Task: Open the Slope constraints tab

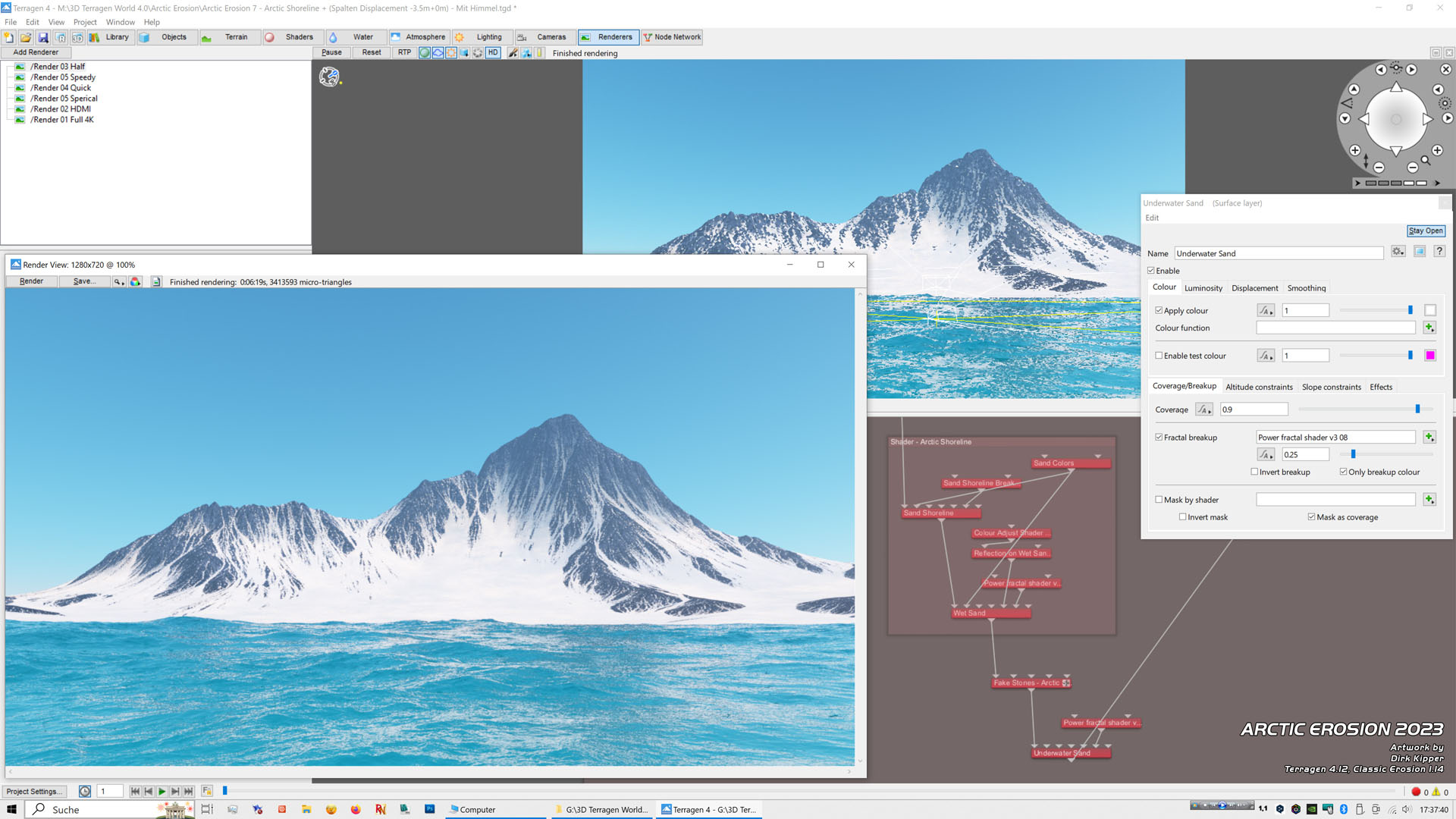Action: pos(1331,386)
